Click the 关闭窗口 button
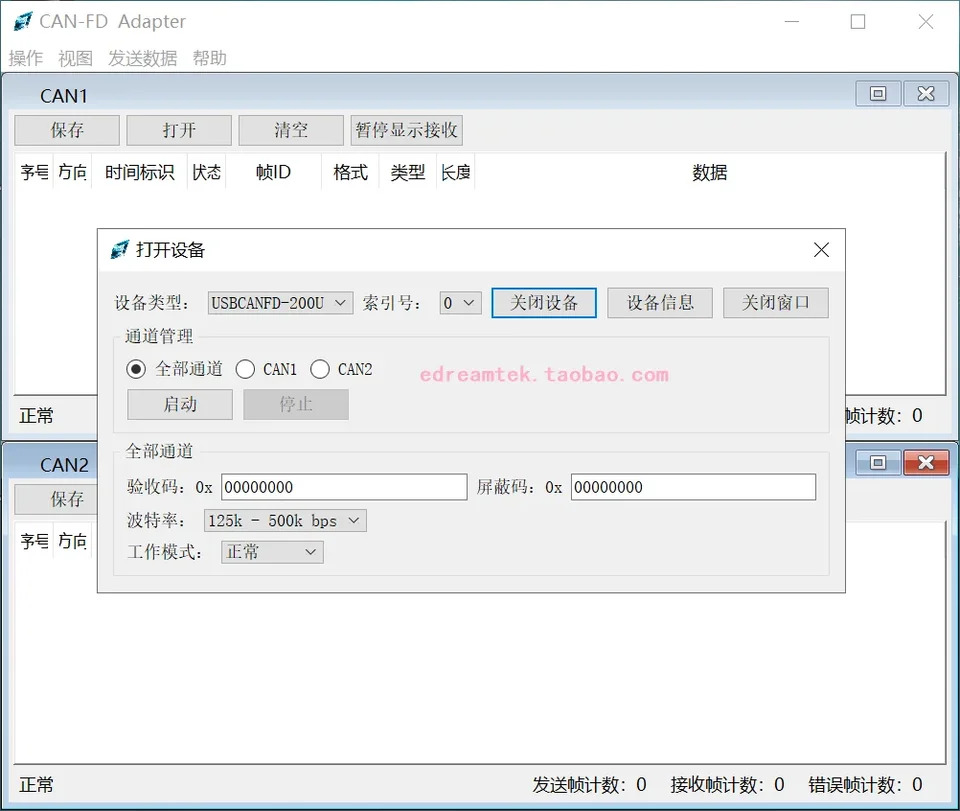The image size is (960, 811). tap(776, 303)
